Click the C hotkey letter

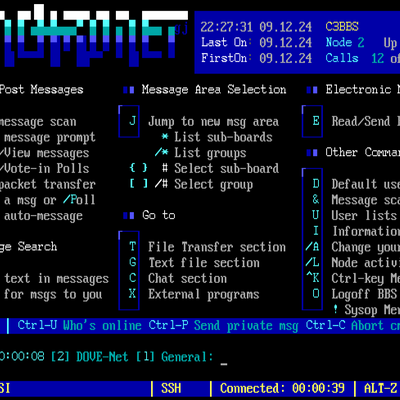pos(132,278)
